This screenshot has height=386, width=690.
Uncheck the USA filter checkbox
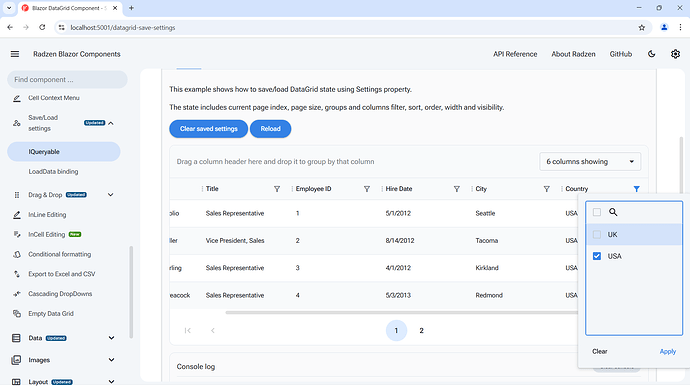pyautogui.click(x=597, y=256)
